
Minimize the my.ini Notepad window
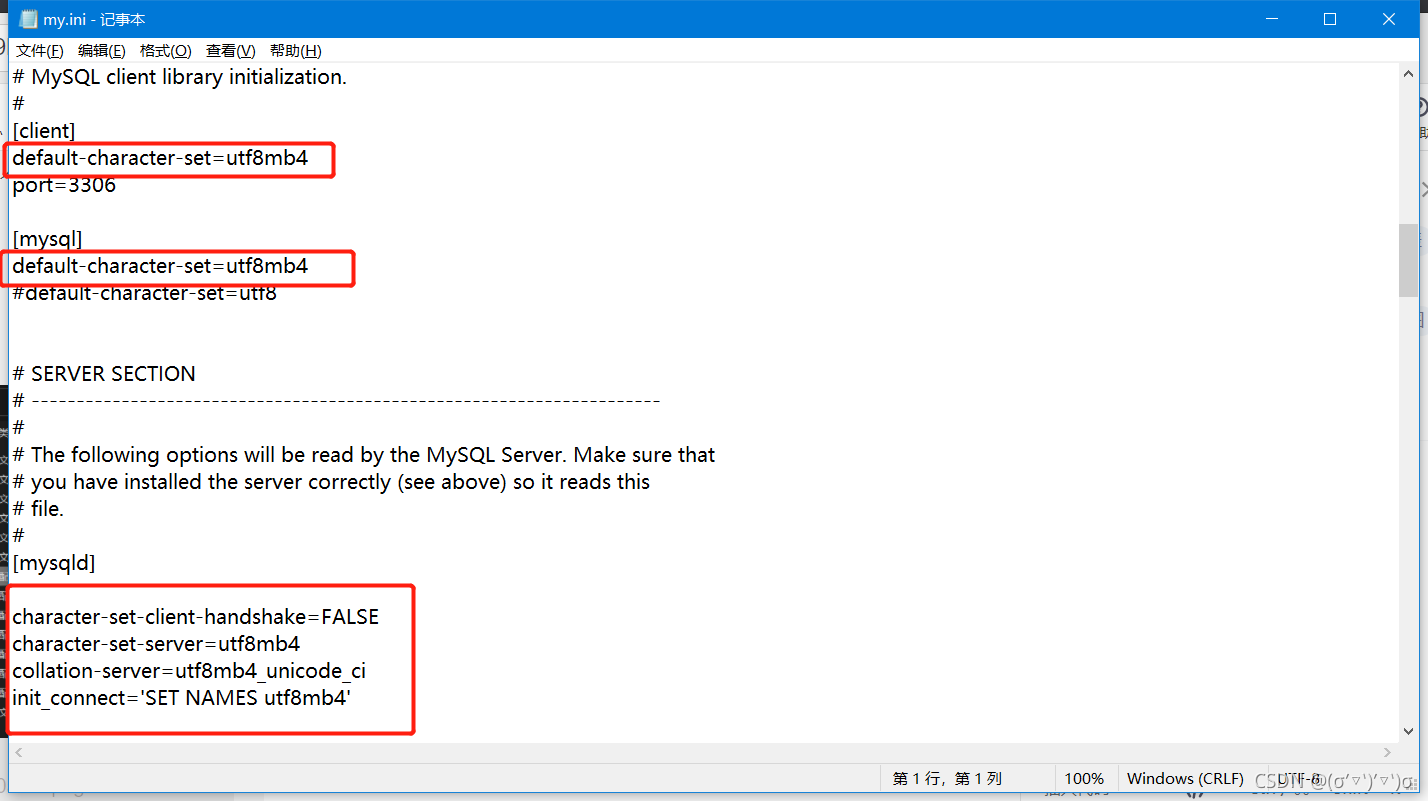point(1272,19)
